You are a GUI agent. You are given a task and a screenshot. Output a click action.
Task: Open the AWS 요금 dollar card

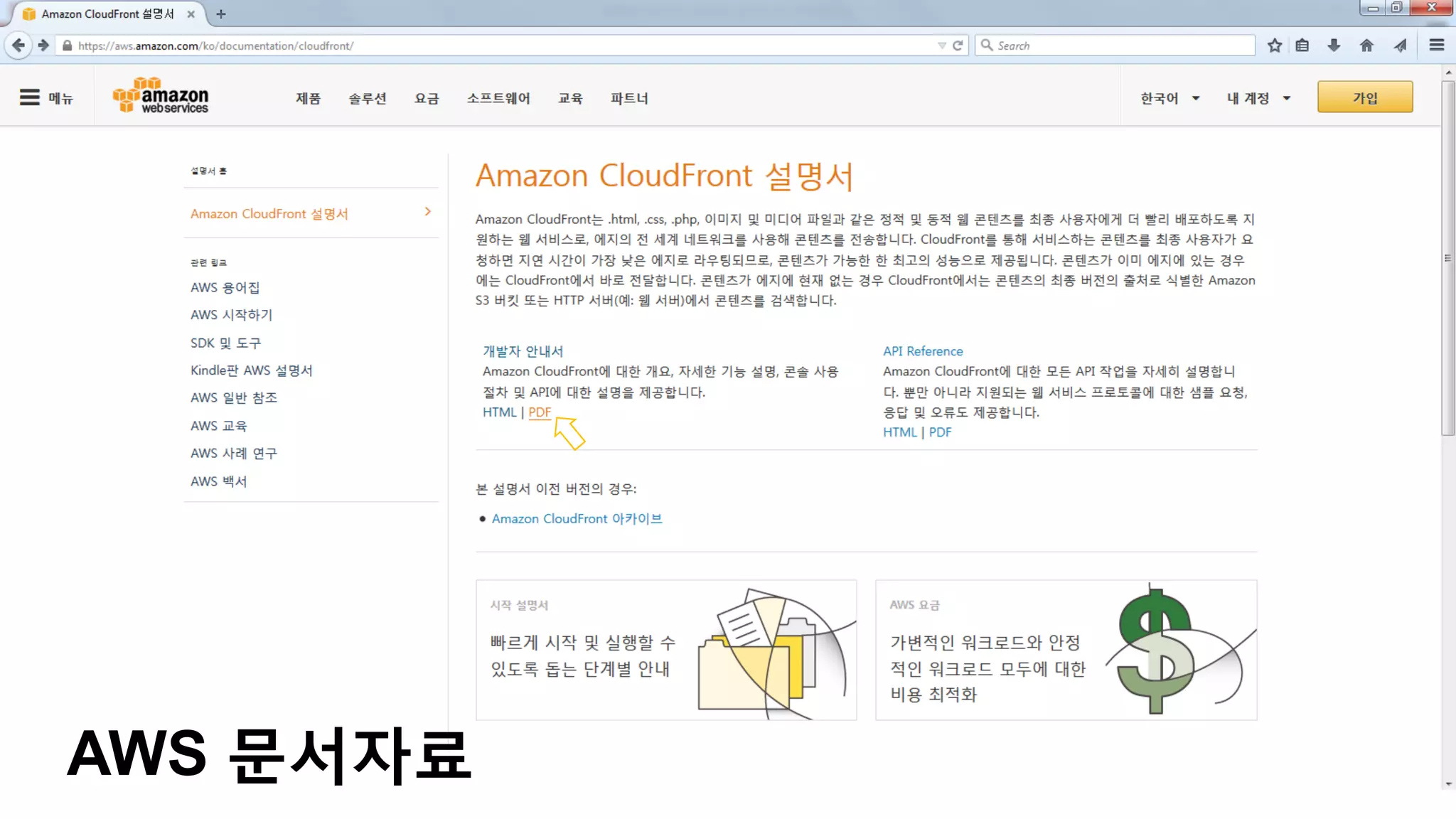[1066, 650]
